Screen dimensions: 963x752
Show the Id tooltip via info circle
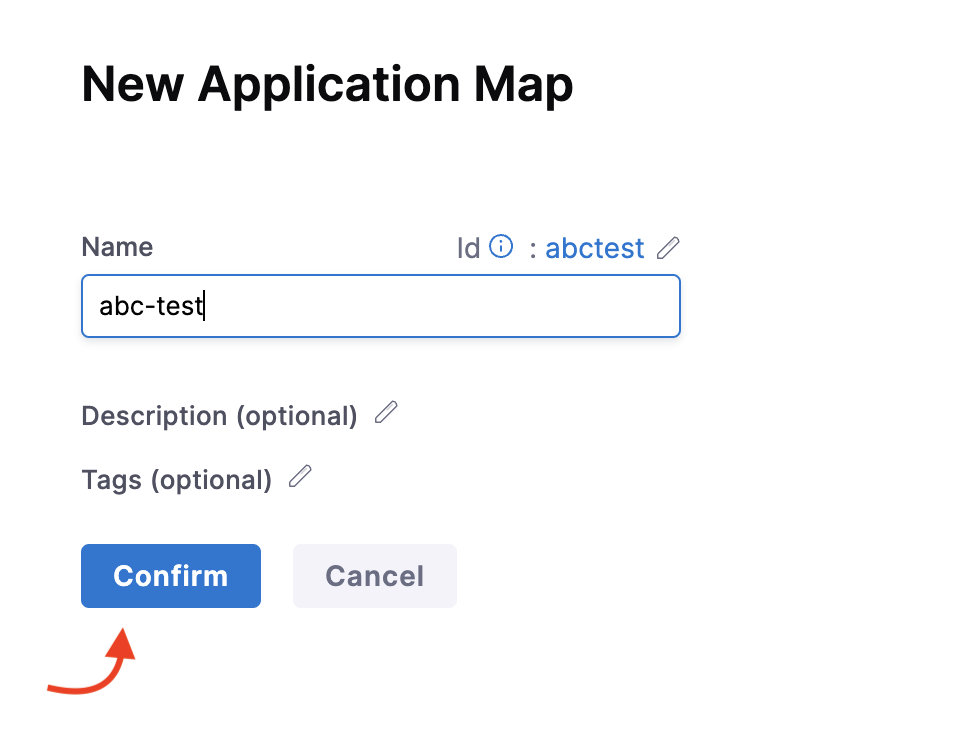coord(501,246)
